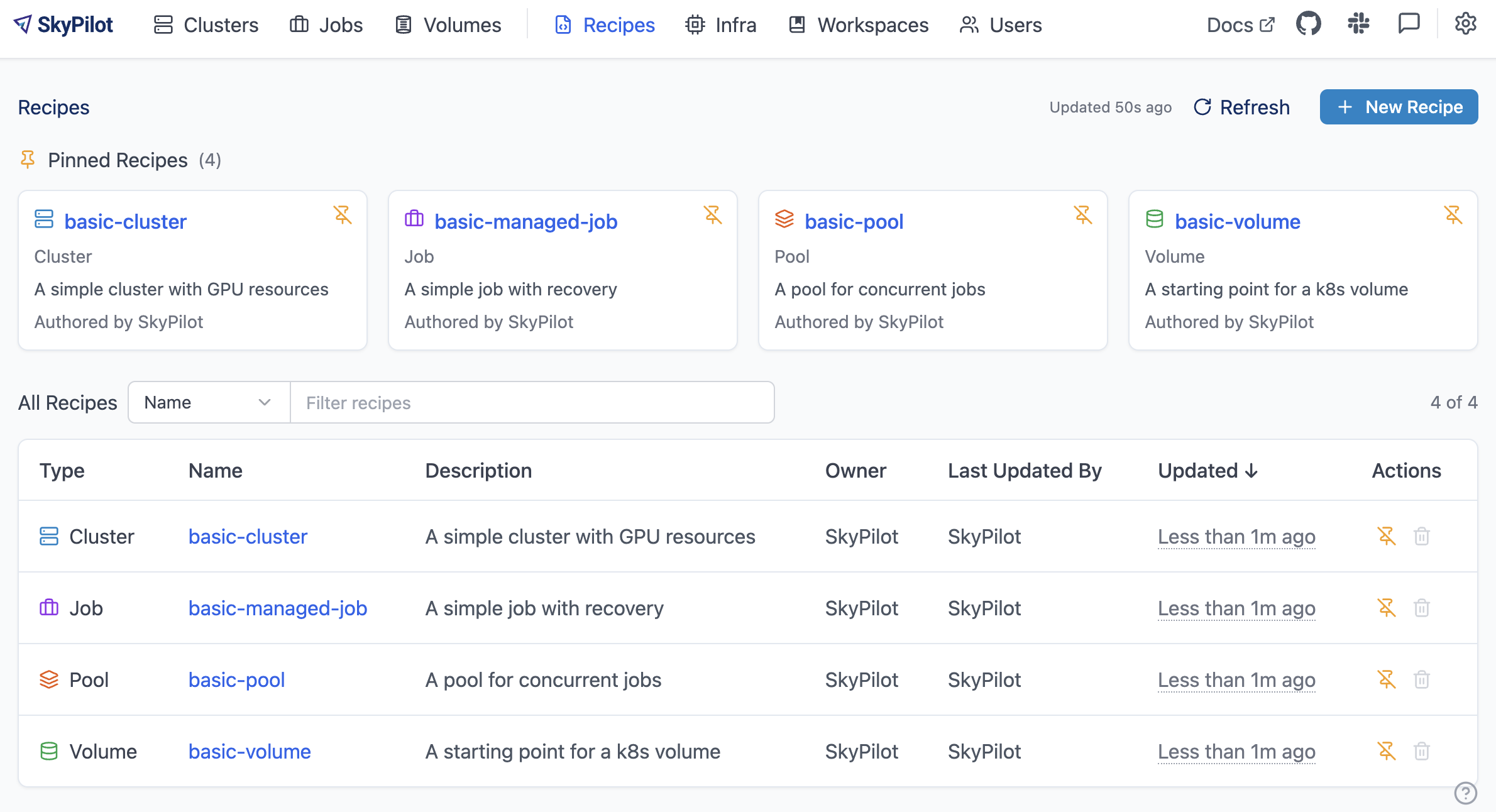Click the Filter recipes input field

click(x=532, y=402)
